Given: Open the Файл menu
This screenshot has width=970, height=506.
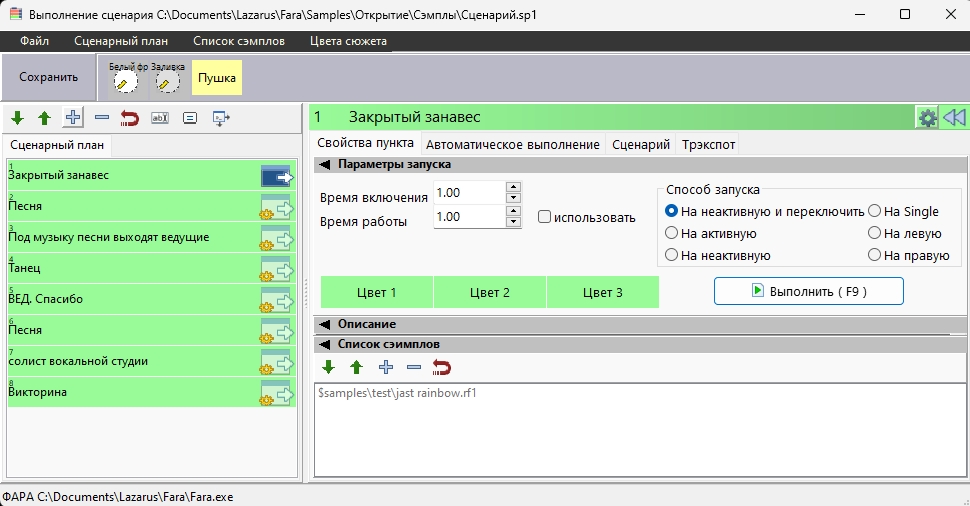Looking at the screenshot, I should (x=35, y=41).
